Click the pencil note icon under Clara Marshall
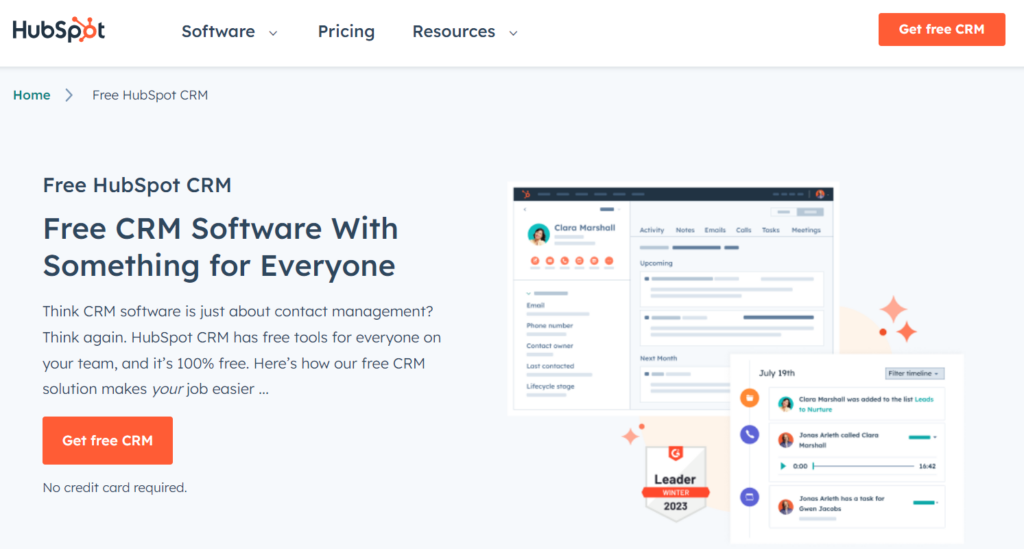Image resolution: width=1024 pixels, height=549 pixels. coord(535,261)
